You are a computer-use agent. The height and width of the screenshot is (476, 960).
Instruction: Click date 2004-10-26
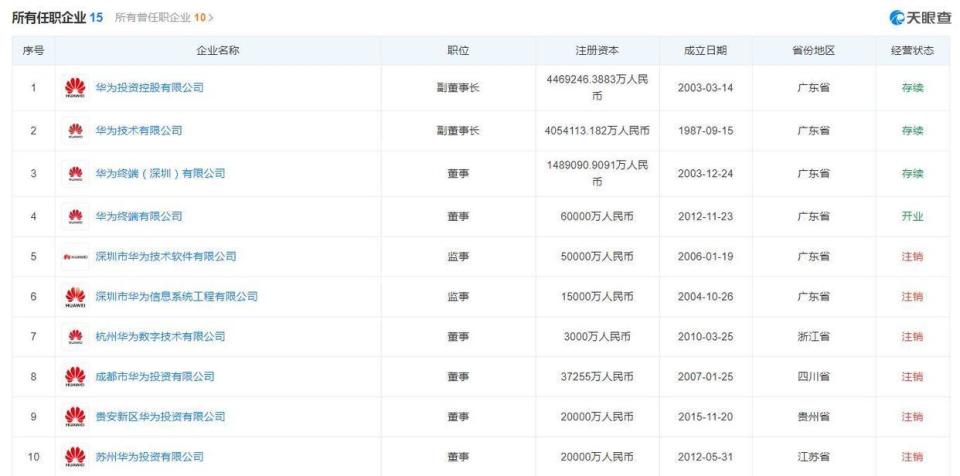(x=705, y=297)
